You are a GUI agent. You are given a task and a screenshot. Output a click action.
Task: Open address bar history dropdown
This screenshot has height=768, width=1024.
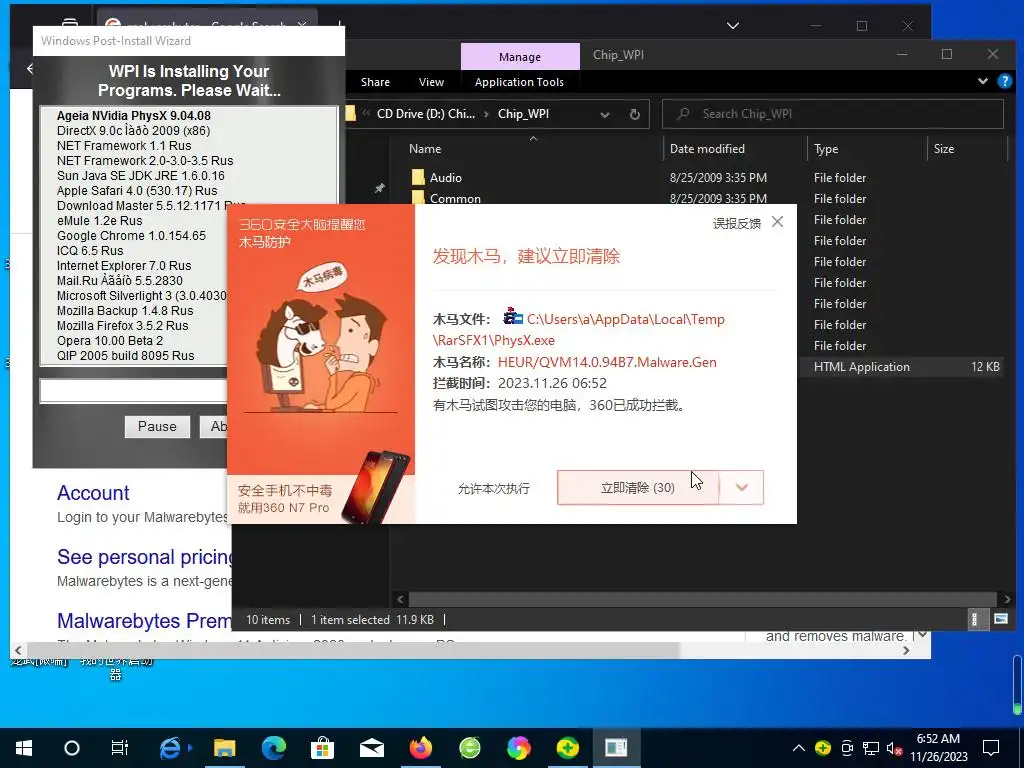click(605, 114)
